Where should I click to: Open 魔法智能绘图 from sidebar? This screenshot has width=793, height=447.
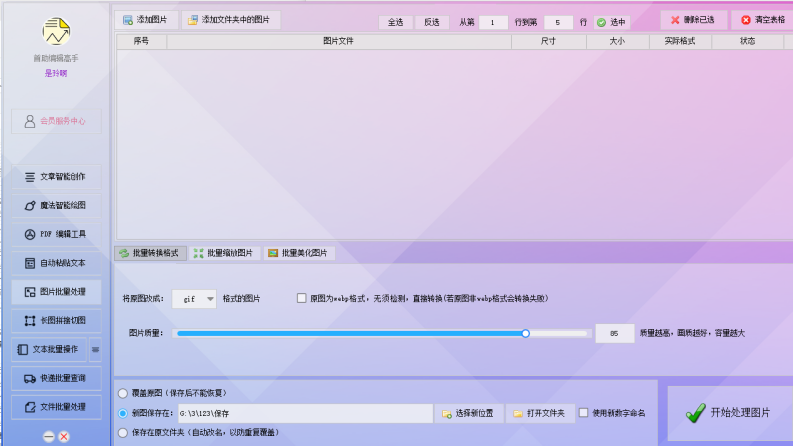pos(56,206)
